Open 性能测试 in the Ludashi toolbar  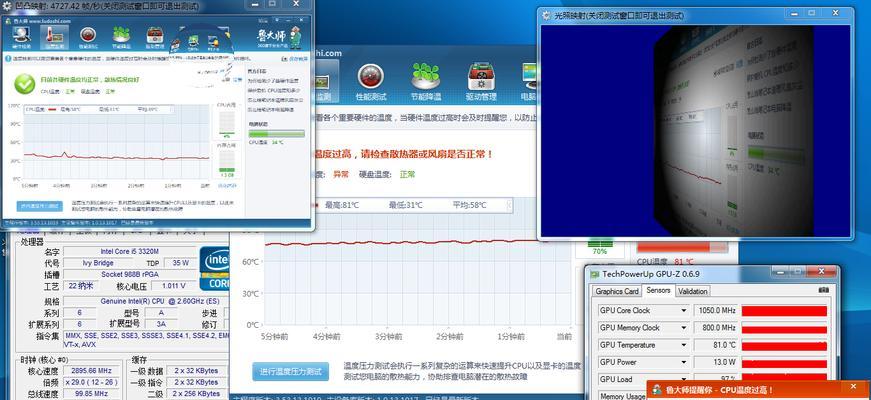pyautogui.click(x=371, y=82)
